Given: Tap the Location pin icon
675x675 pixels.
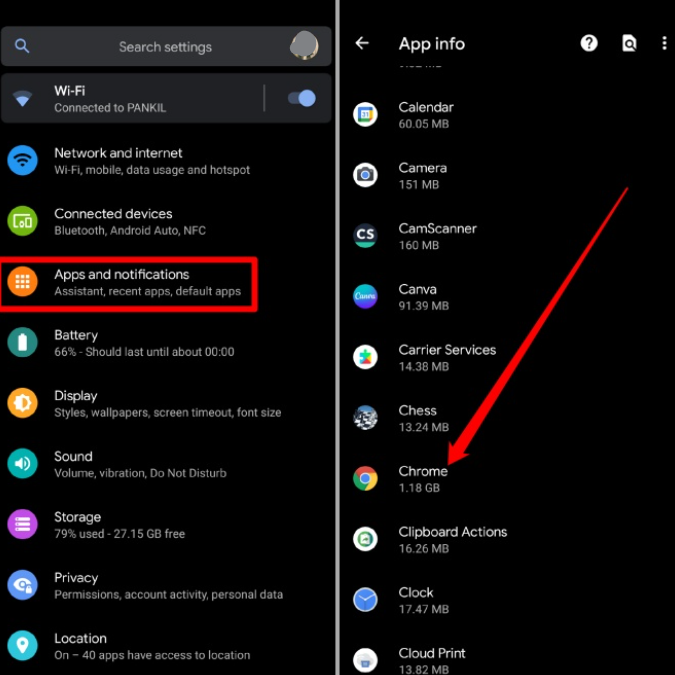Looking at the screenshot, I should point(22,645).
